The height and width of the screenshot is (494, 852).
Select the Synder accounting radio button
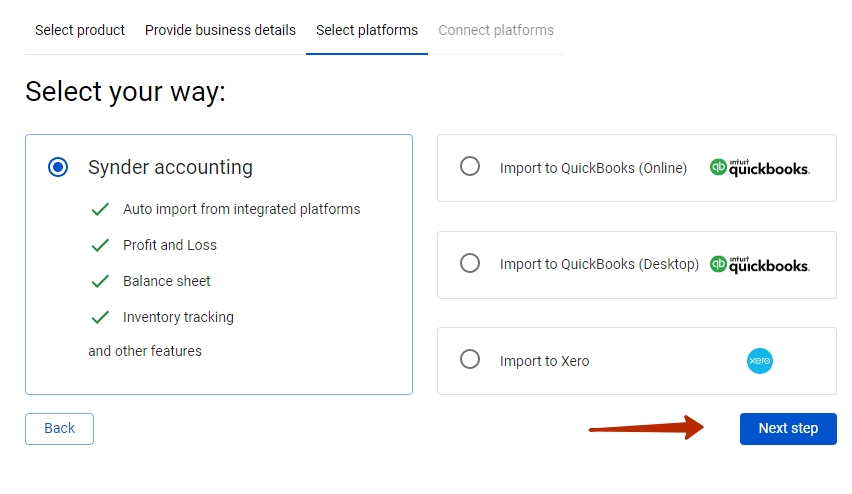click(x=58, y=167)
